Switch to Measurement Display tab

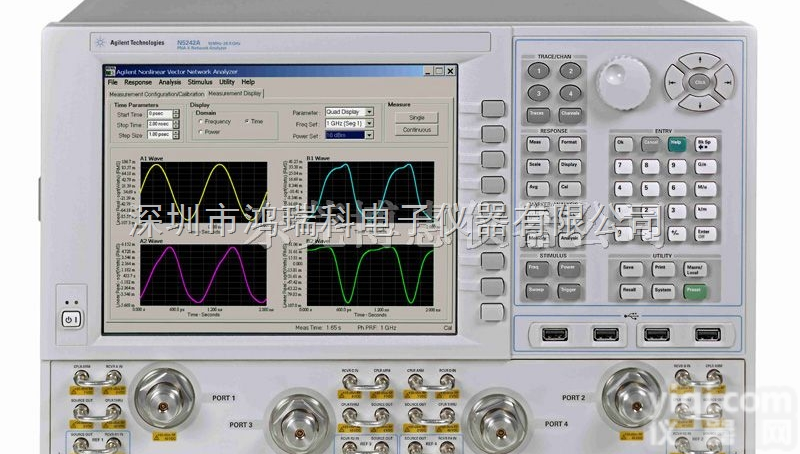click(x=235, y=94)
